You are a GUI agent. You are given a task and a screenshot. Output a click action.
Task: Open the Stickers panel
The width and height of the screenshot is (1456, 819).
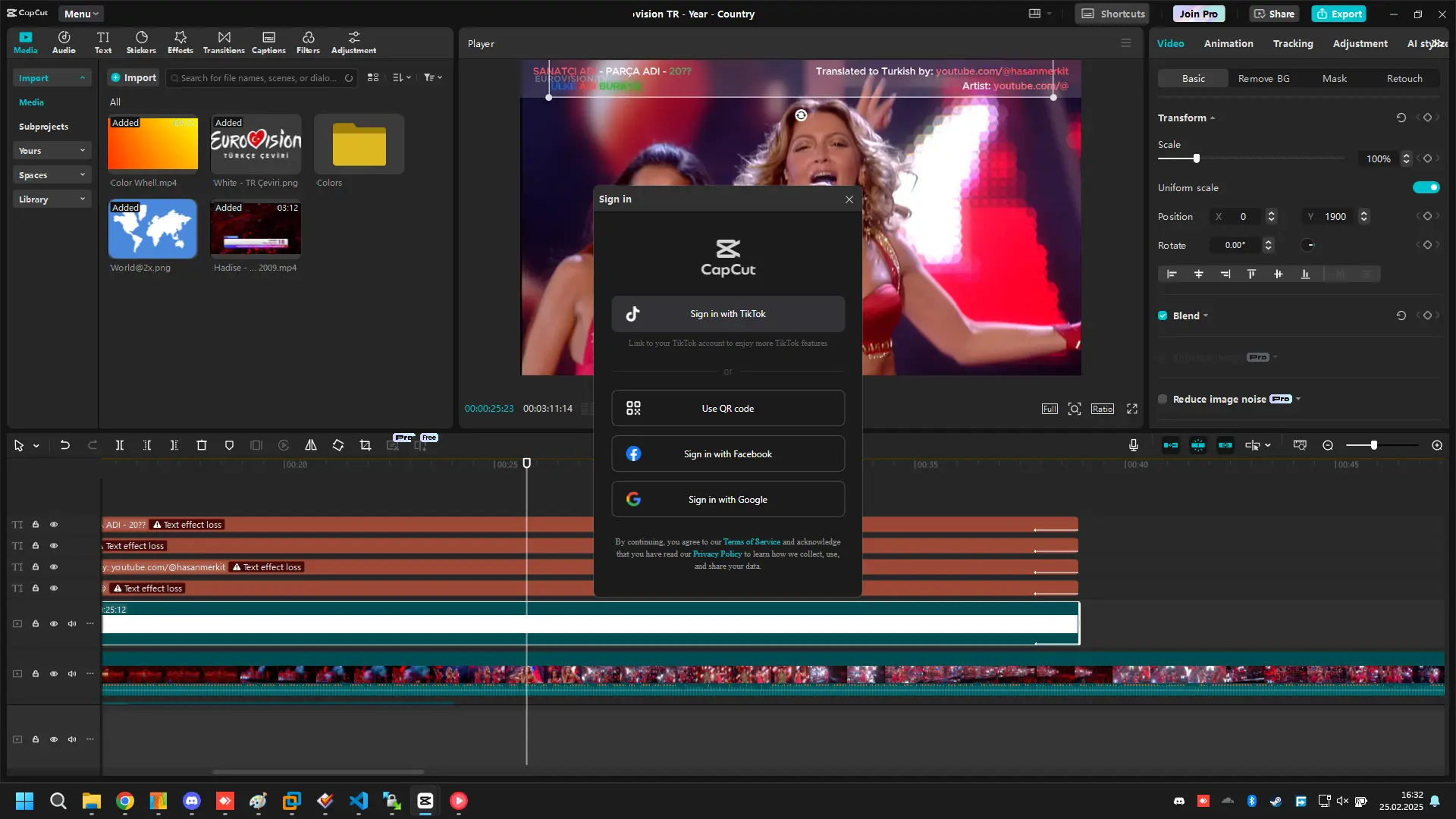click(x=141, y=42)
